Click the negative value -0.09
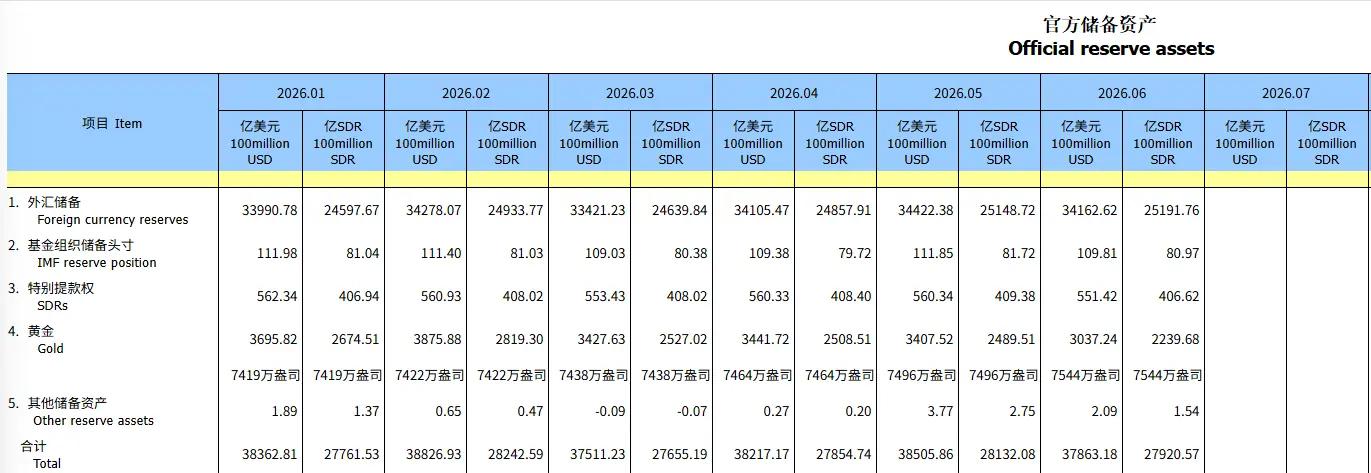Viewport: 1371px width, 473px height. [609, 411]
